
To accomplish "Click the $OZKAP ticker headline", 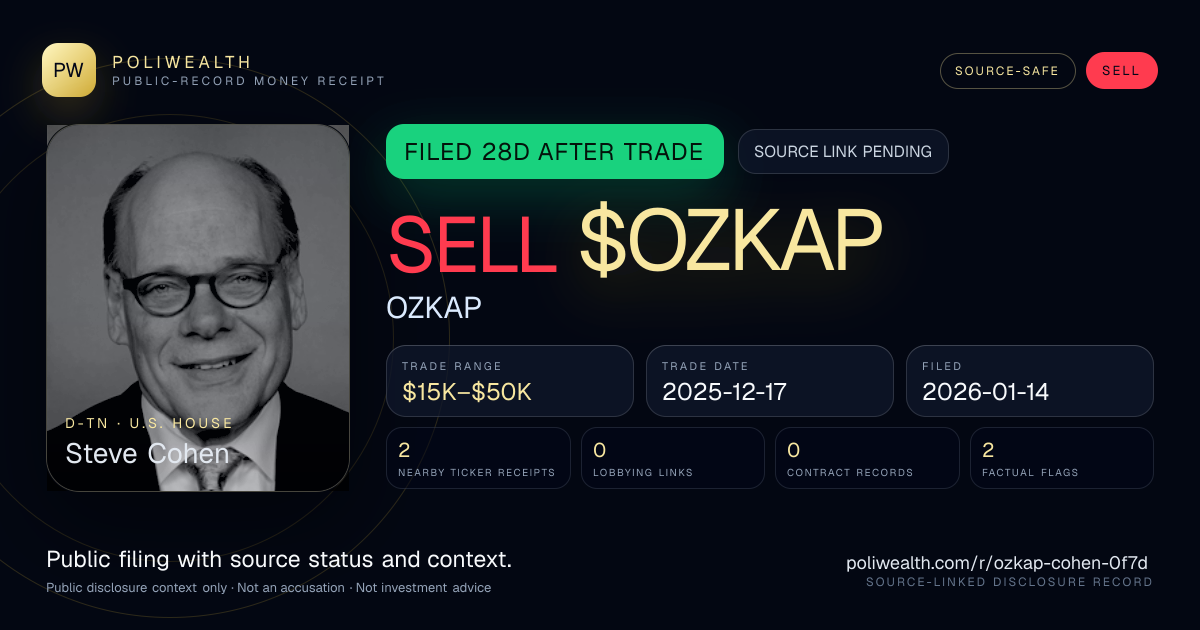I will pos(730,242).
